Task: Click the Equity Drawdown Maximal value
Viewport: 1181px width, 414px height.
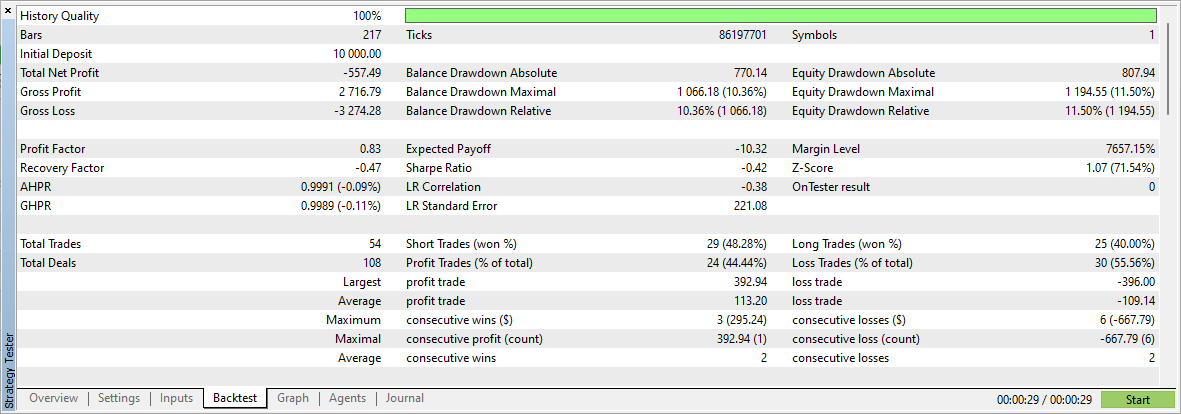Action: pos(1109,92)
